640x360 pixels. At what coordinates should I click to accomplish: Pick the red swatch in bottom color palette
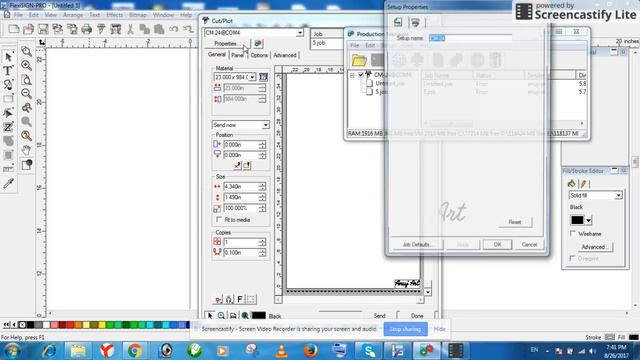click(70, 325)
